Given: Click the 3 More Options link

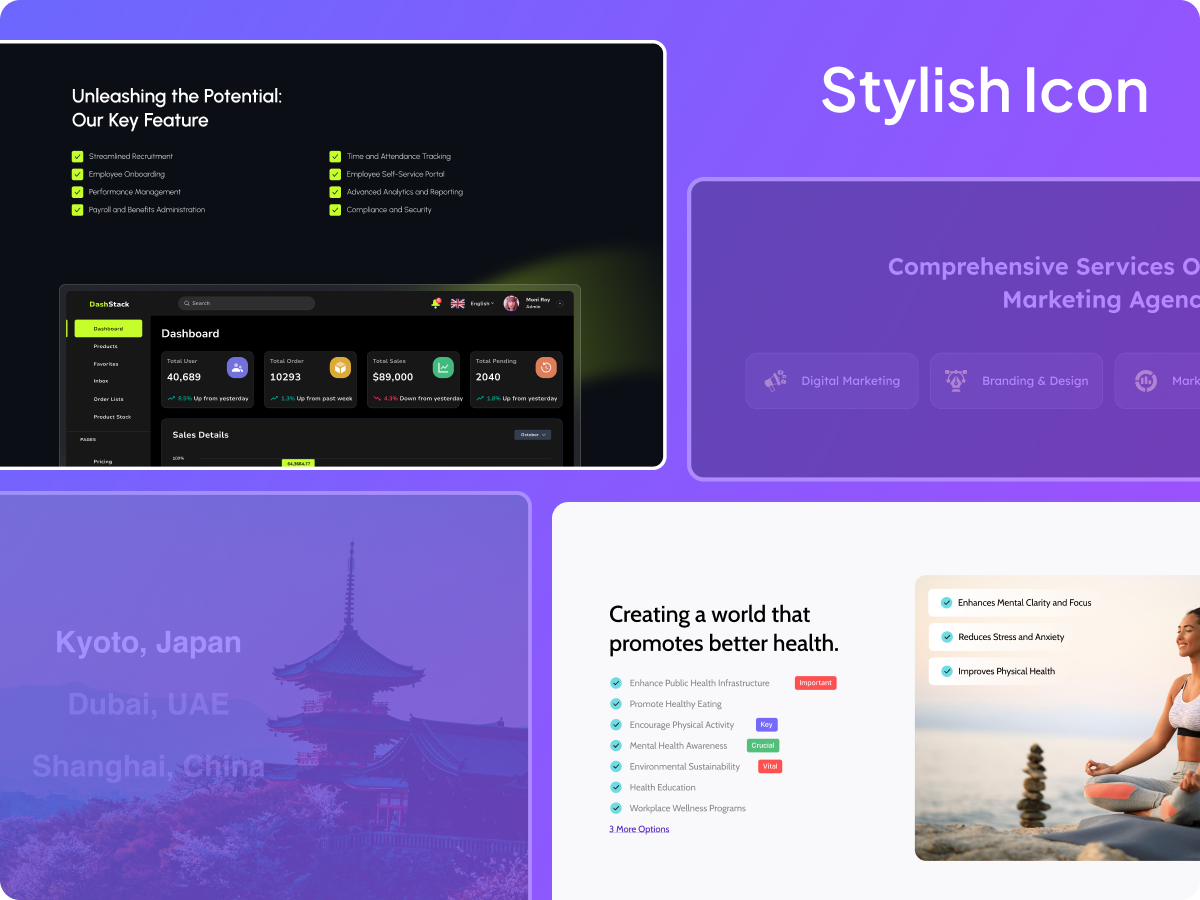Looking at the screenshot, I should pos(638,828).
